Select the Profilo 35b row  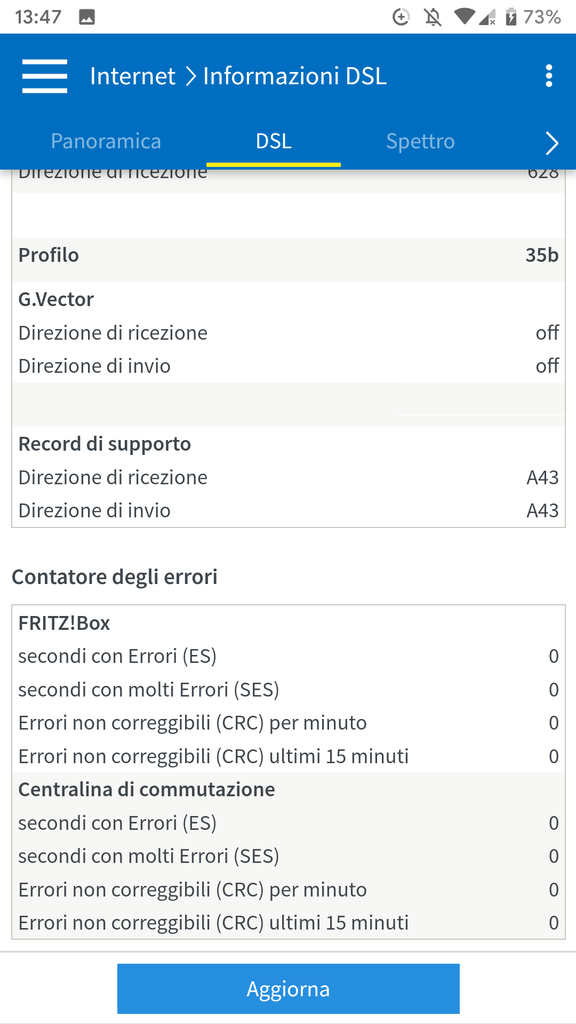[288, 255]
